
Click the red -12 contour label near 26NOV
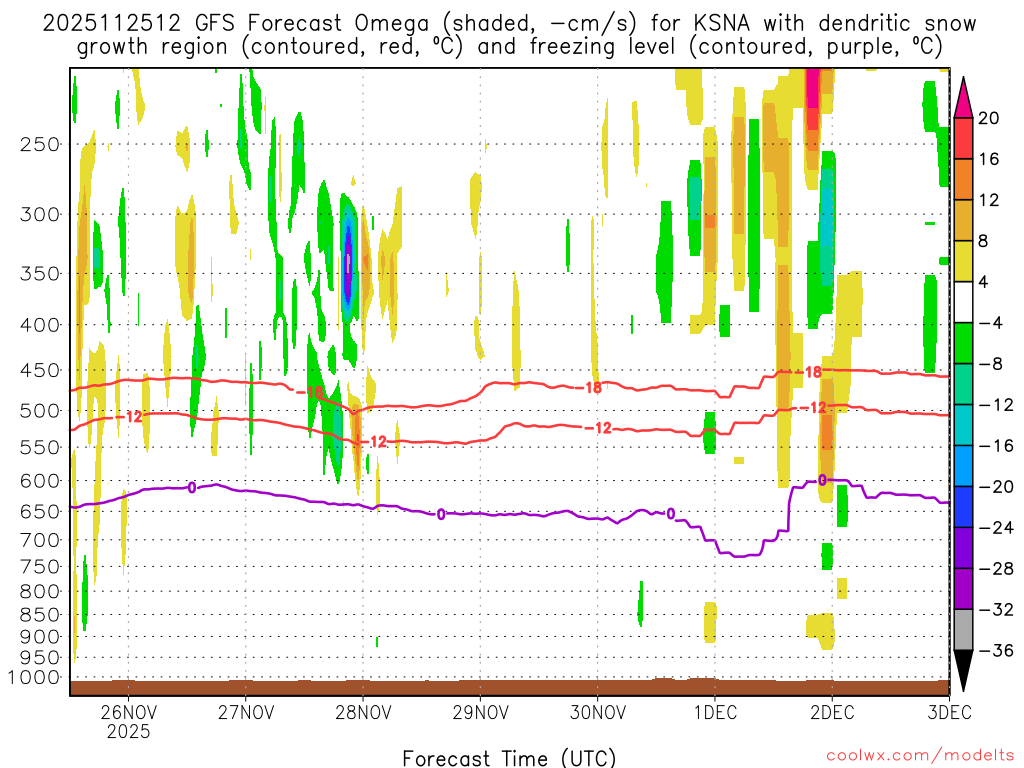[129, 417]
